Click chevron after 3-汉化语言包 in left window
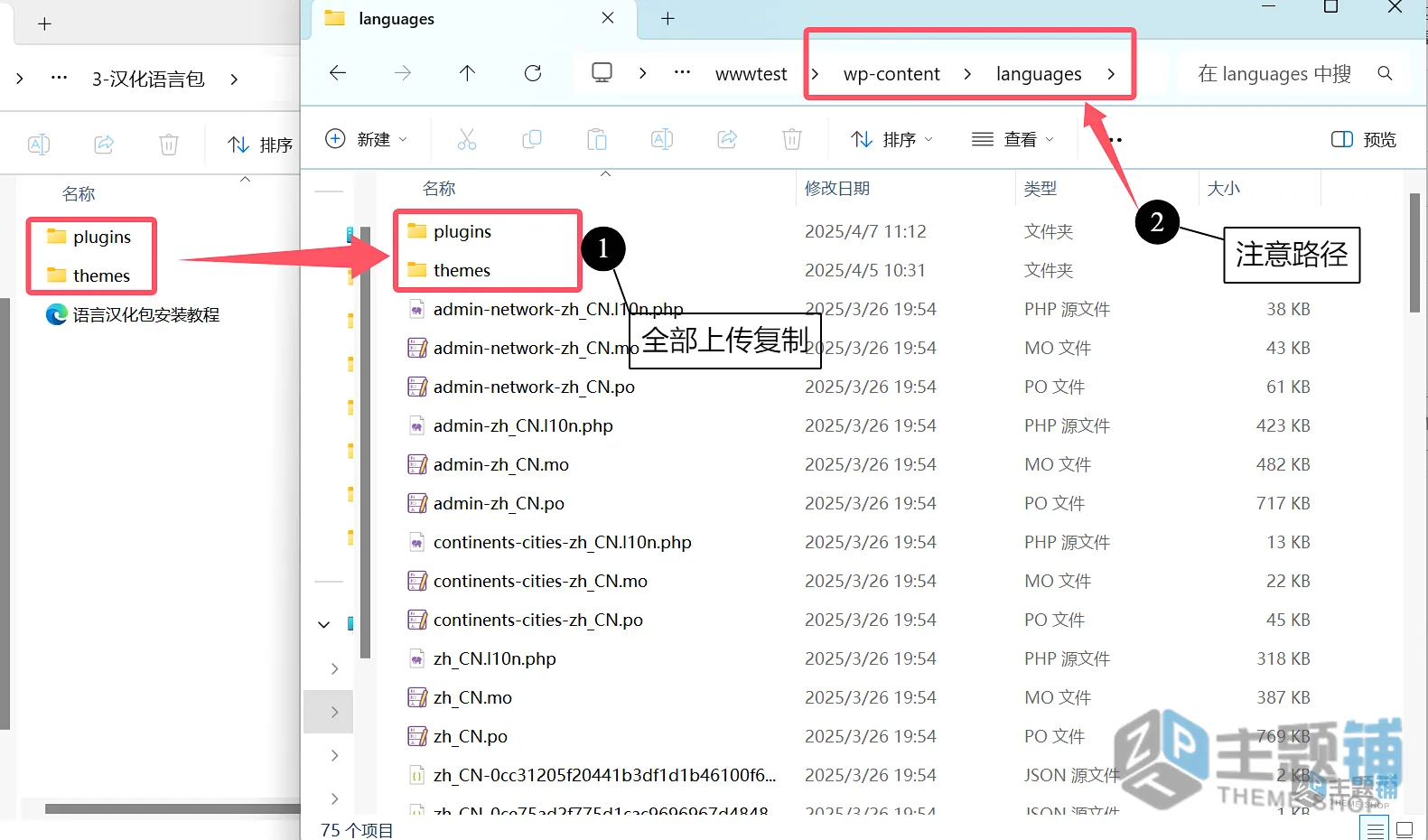 [x=234, y=79]
